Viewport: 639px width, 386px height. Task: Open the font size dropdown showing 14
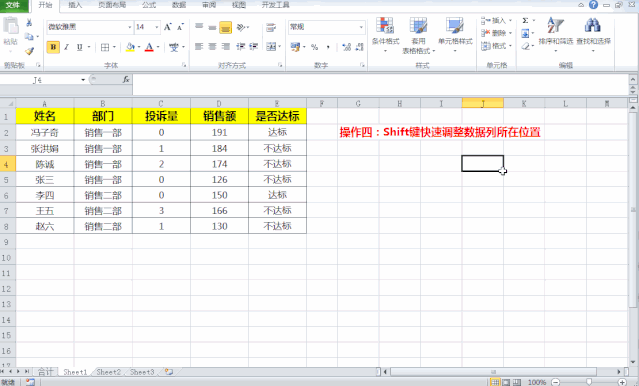coord(157,27)
